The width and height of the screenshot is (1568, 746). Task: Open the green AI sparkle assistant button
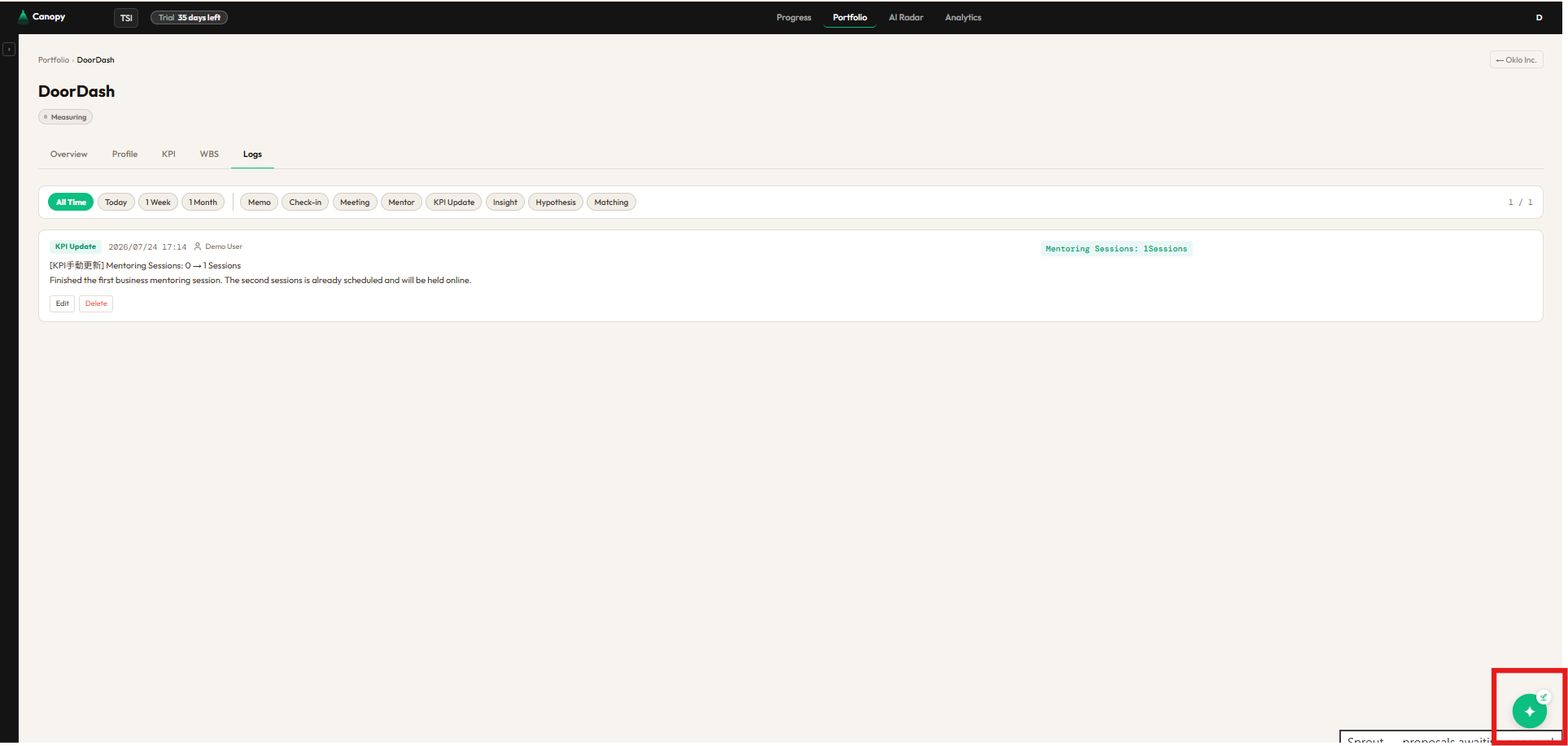pos(1529,712)
